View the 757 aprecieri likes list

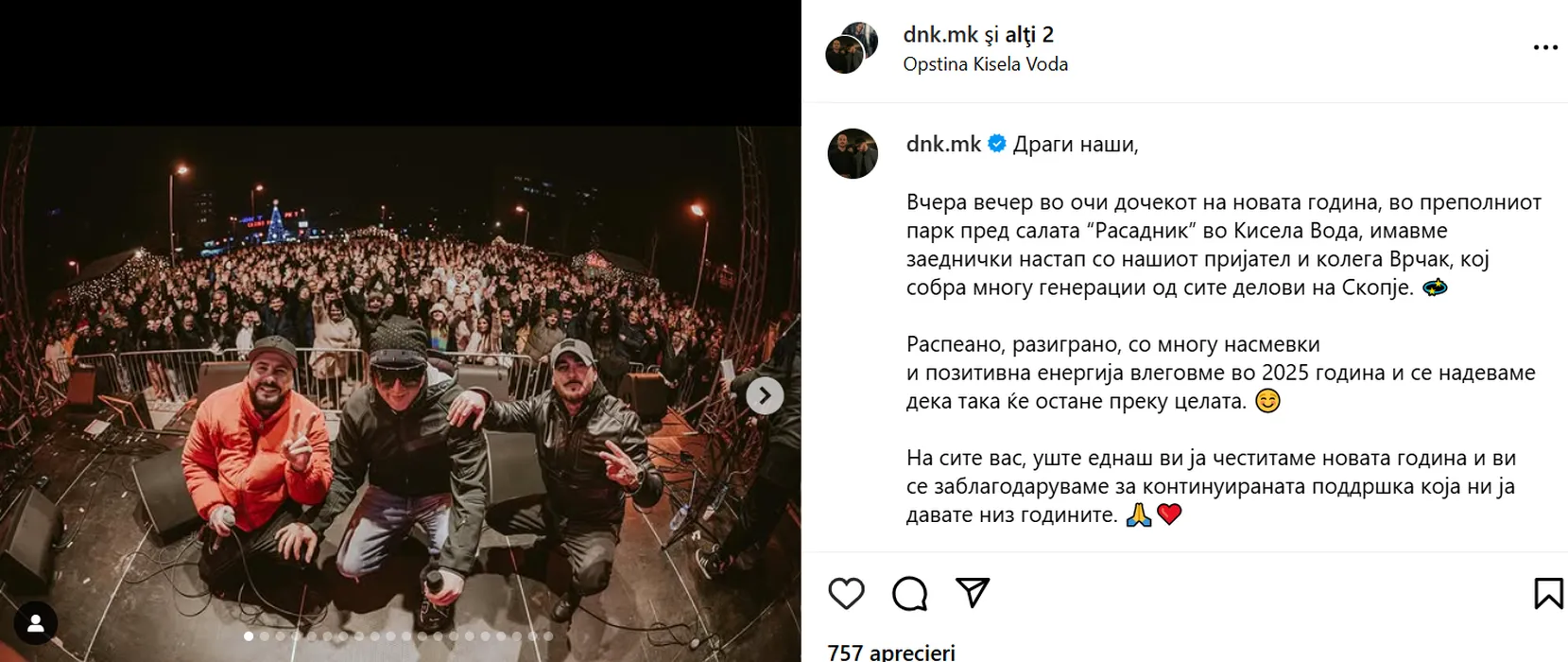(891, 653)
